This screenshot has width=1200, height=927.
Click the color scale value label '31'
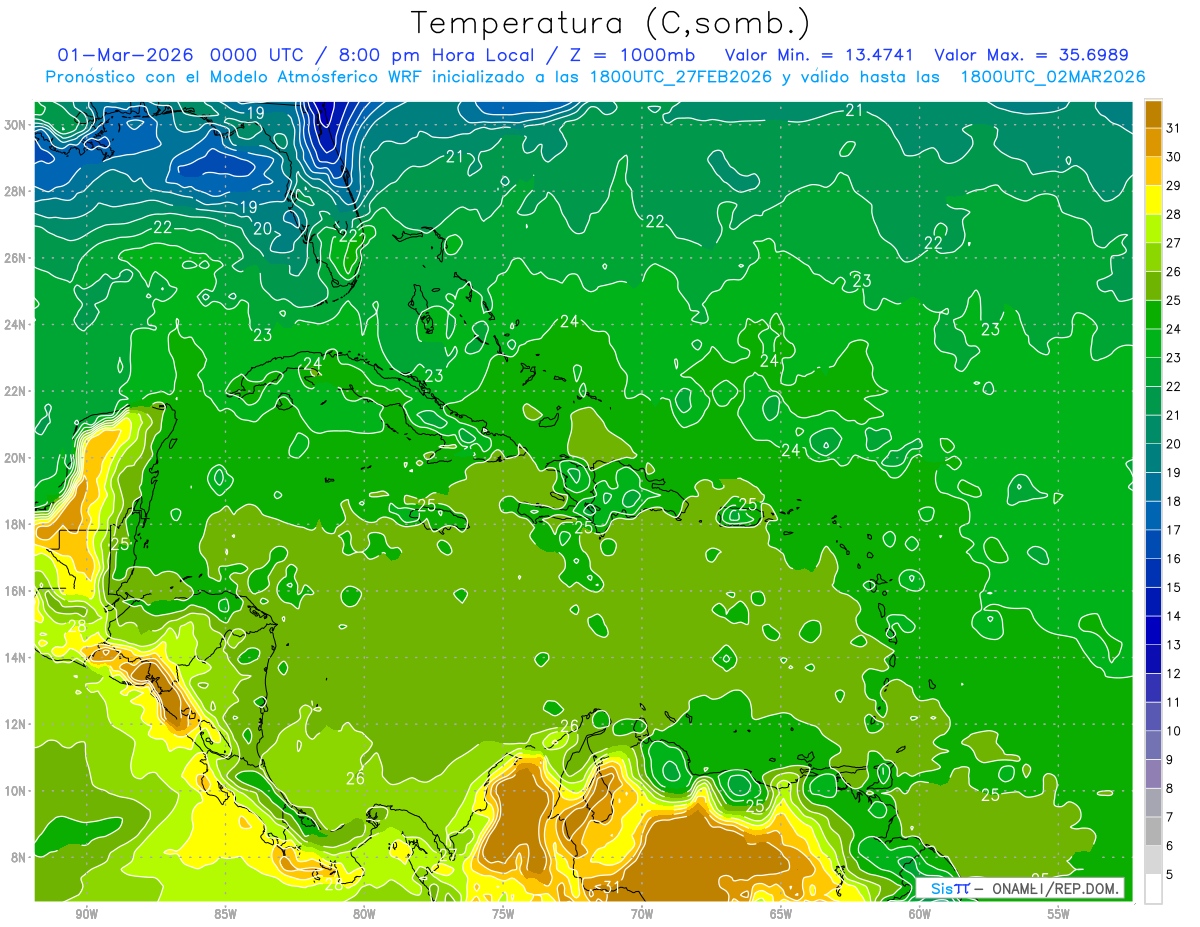(x=1173, y=127)
